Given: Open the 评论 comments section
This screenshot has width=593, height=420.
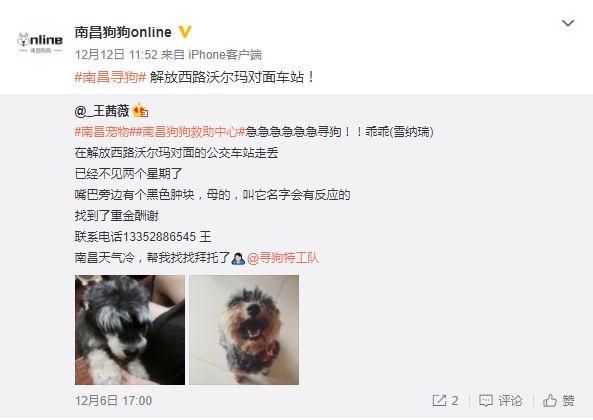Looking at the screenshot, I should pos(510,400).
